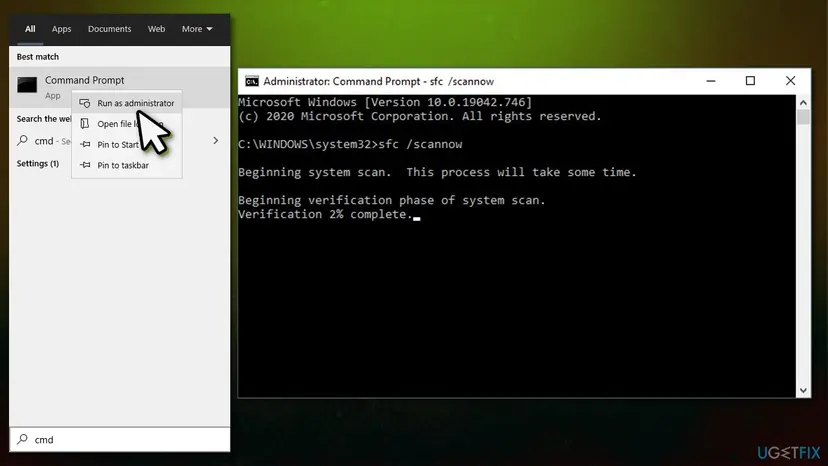This screenshot has height=466, width=828.
Task: Expand the cmd web result chevron
Action: point(215,141)
